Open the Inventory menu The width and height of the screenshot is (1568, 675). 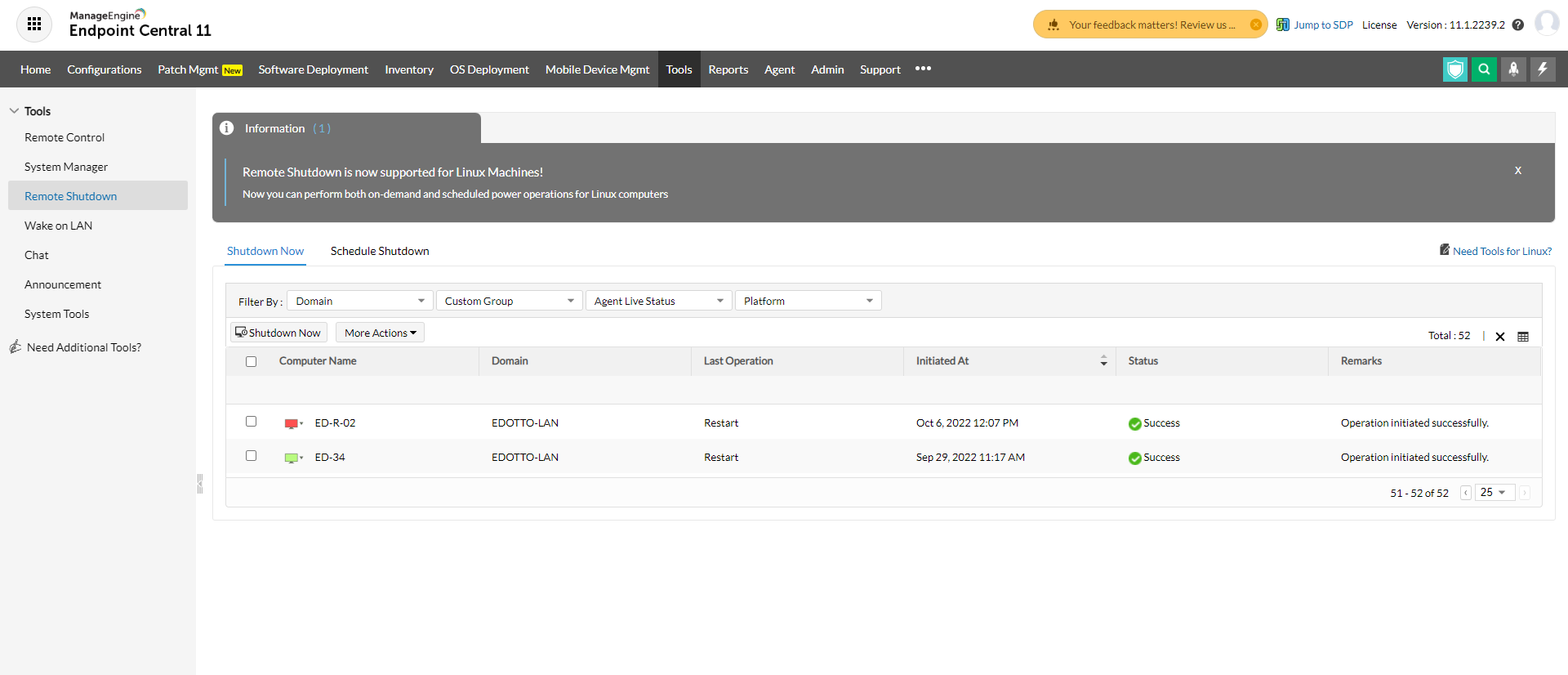[x=409, y=69]
